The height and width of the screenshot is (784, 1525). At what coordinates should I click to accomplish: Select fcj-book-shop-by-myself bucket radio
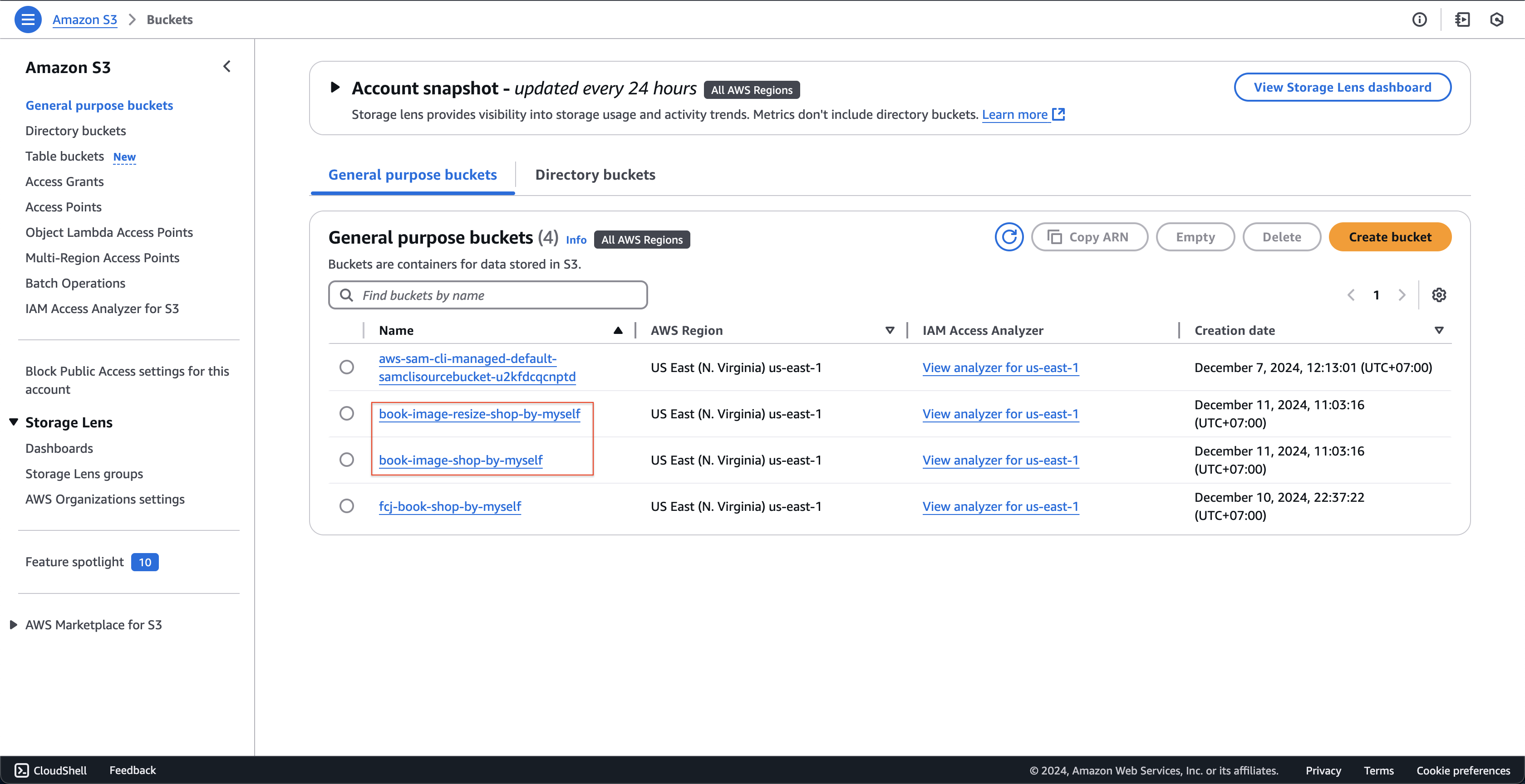coord(347,505)
